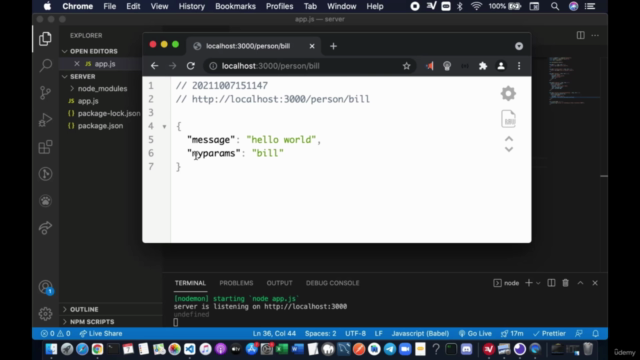Toggle the JSON viewer raw view icon
This screenshot has width=640, height=360.
point(508,119)
